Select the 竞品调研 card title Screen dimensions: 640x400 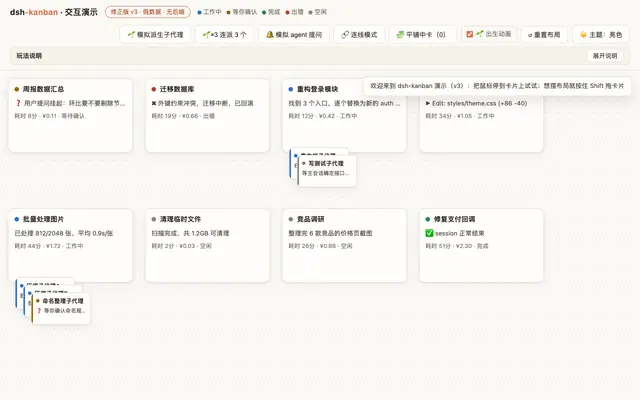pyautogui.click(x=310, y=219)
